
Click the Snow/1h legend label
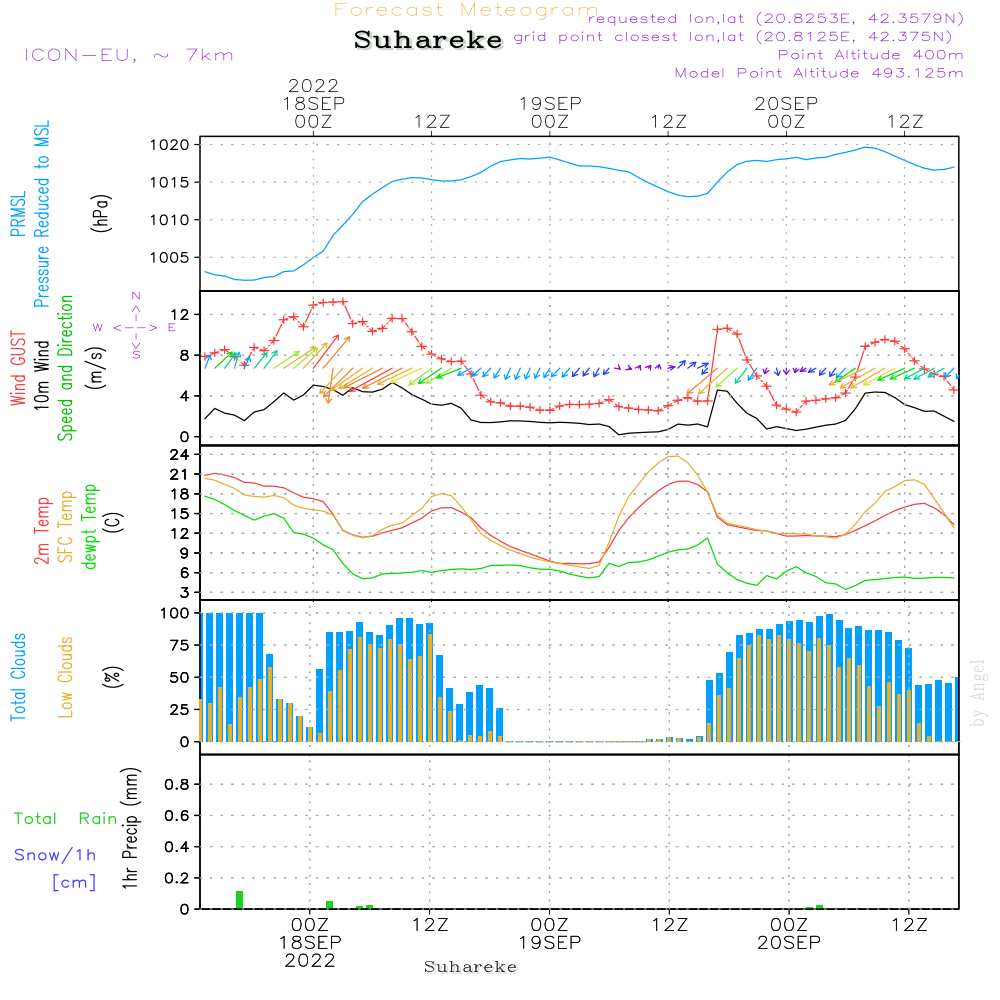[x=55, y=855]
